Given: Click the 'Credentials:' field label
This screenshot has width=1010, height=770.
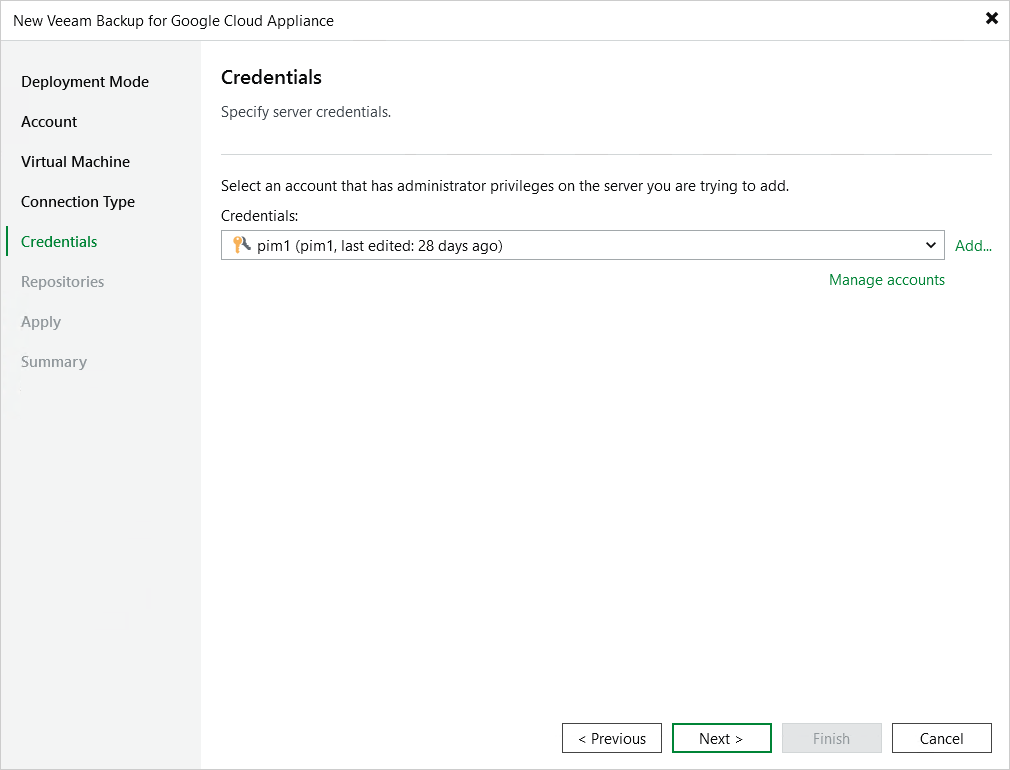Looking at the screenshot, I should 260,216.
